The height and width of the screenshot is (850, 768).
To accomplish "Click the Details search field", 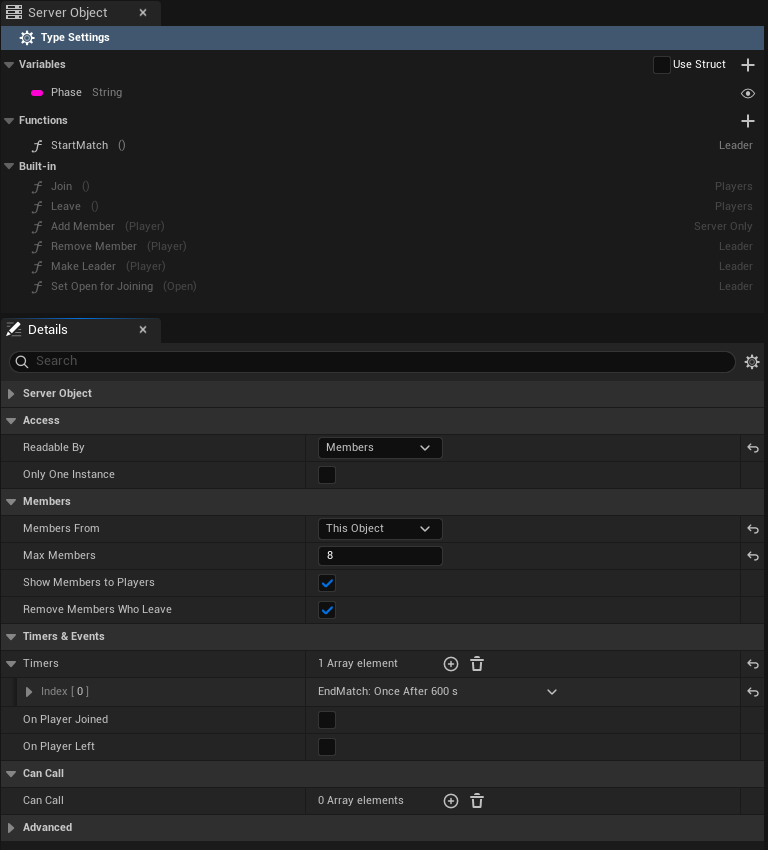I will click(372, 362).
